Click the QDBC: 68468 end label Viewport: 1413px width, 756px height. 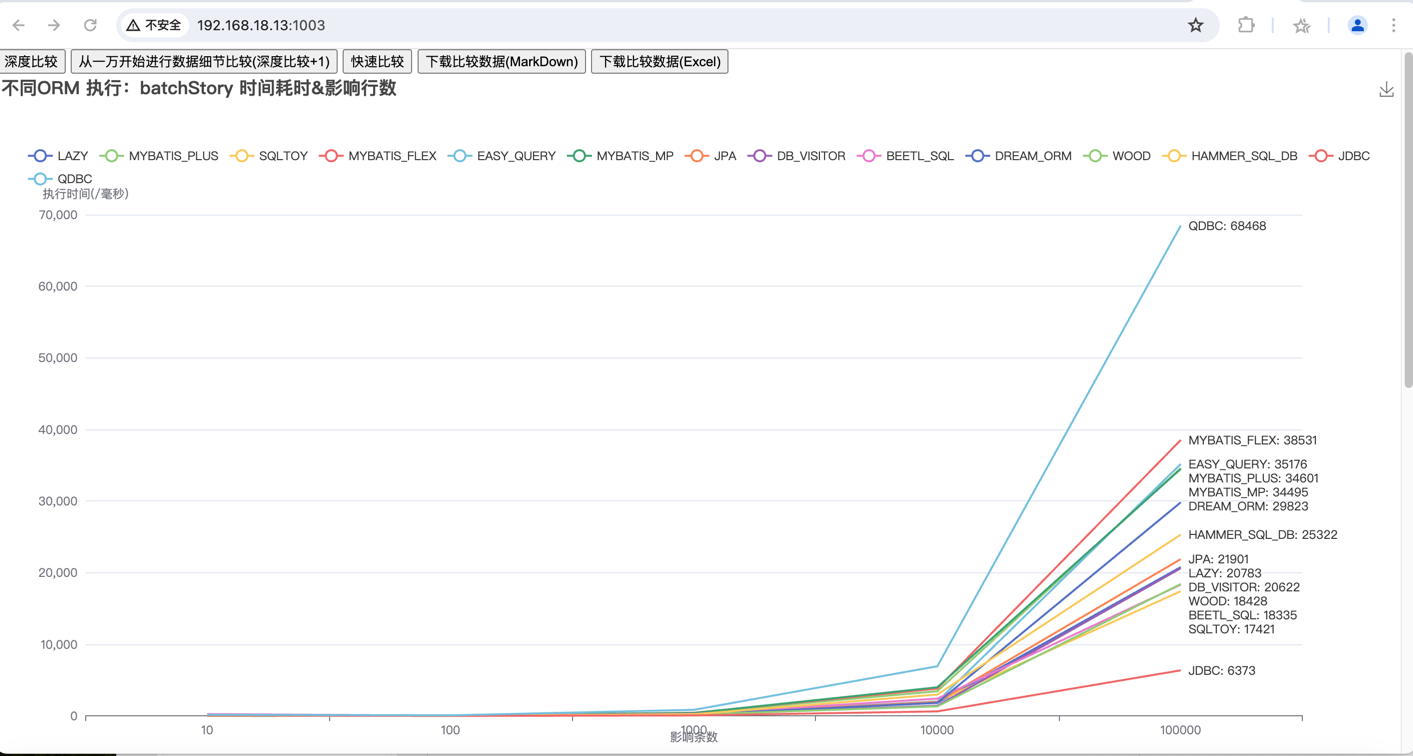[x=1227, y=226]
